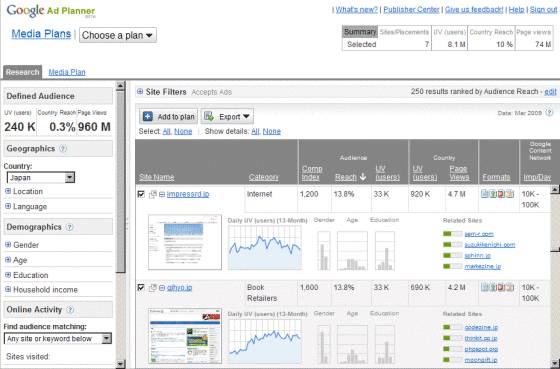Screen dimensions: 560x369
Task: Uncheck the gihyo.jp row checkbox
Action: (x=141, y=287)
